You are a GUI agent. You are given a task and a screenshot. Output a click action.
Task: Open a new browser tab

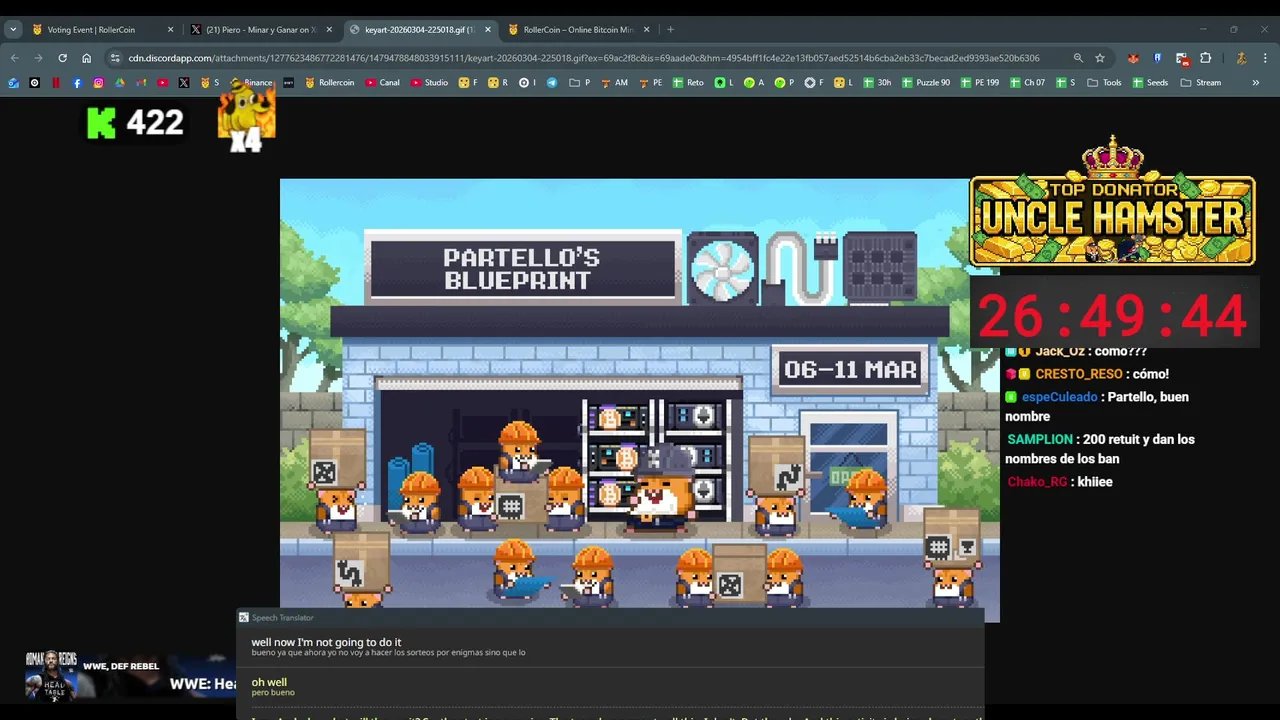point(670,30)
